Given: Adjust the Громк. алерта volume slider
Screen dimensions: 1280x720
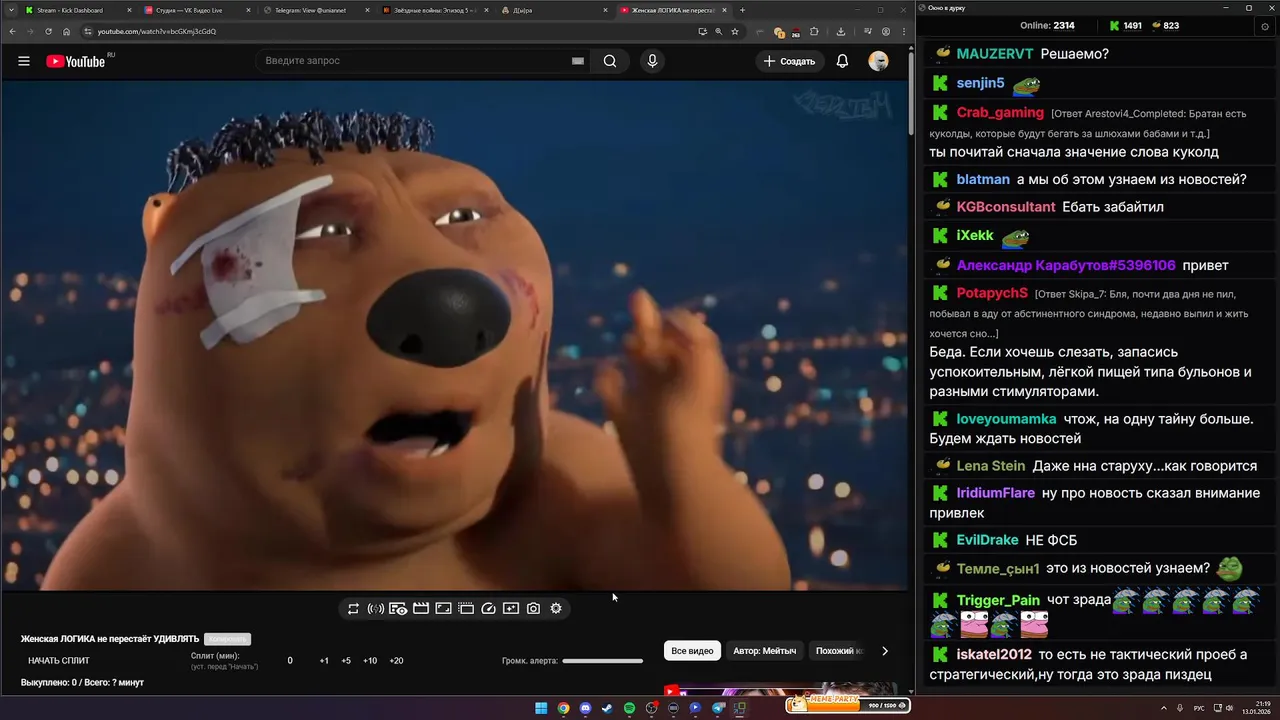Looking at the screenshot, I should tap(602, 661).
